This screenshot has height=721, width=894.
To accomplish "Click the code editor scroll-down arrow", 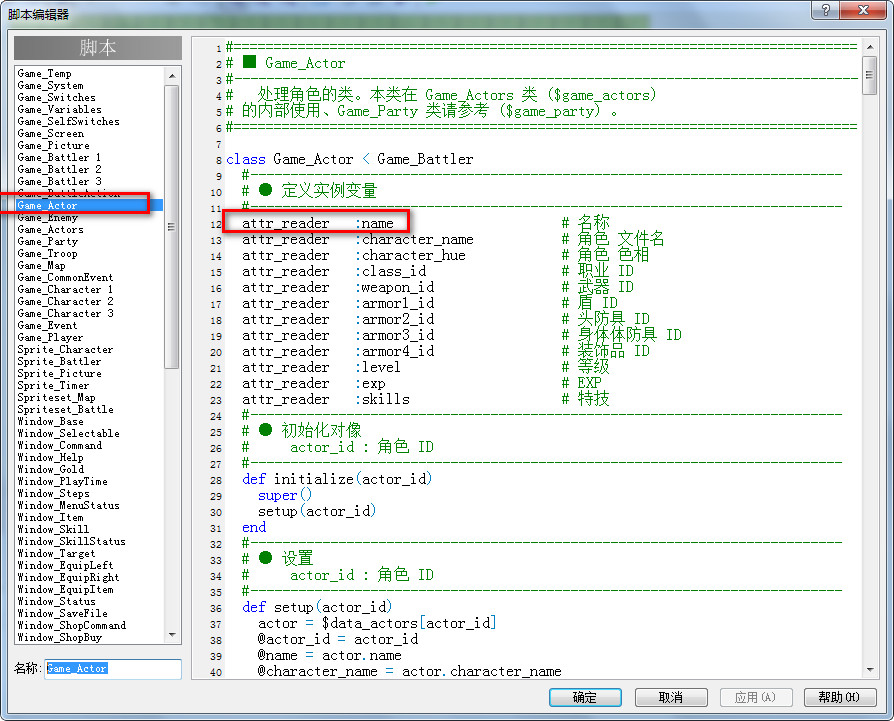I will coord(869,670).
